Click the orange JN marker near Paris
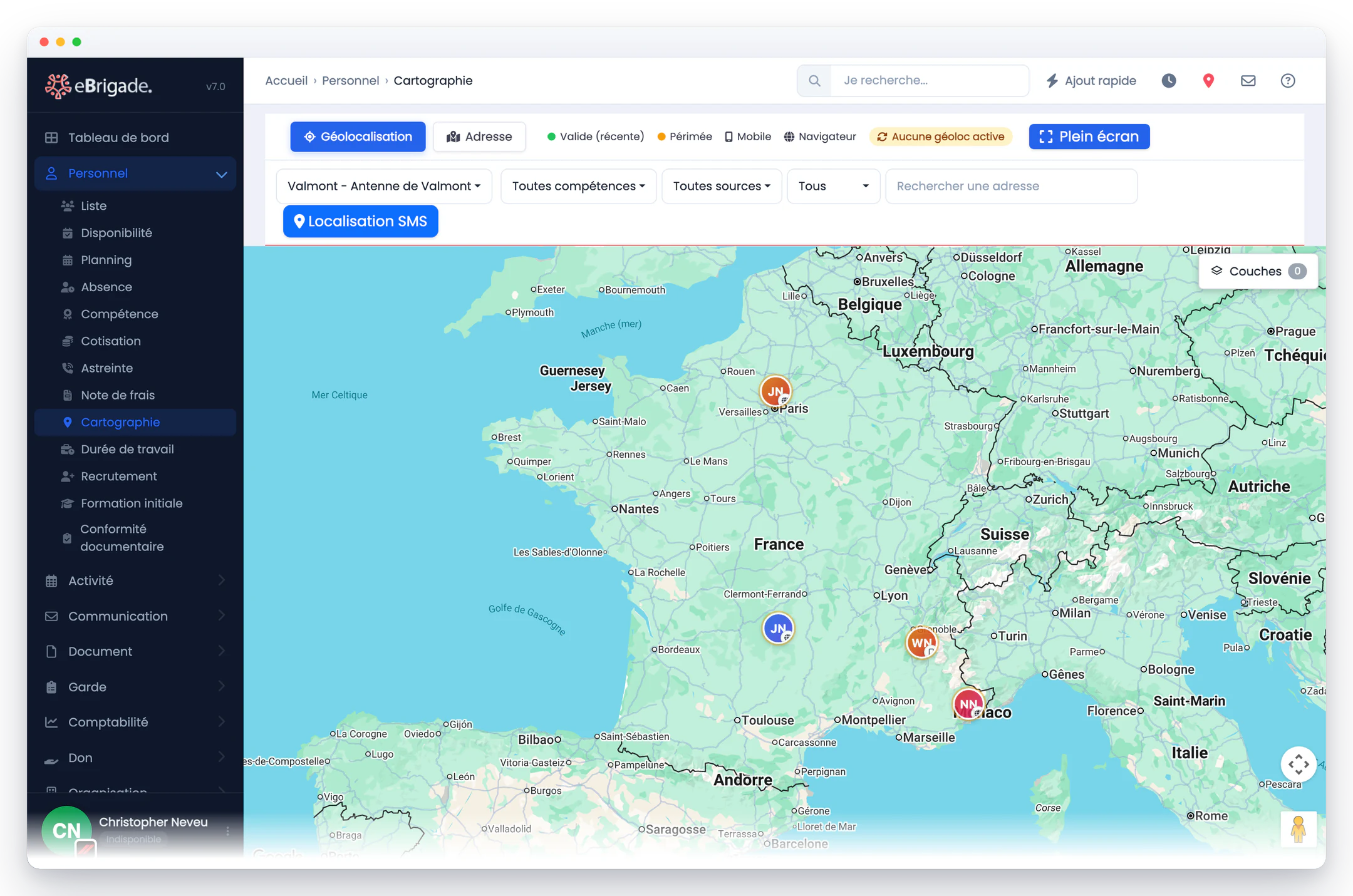 coord(775,391)
